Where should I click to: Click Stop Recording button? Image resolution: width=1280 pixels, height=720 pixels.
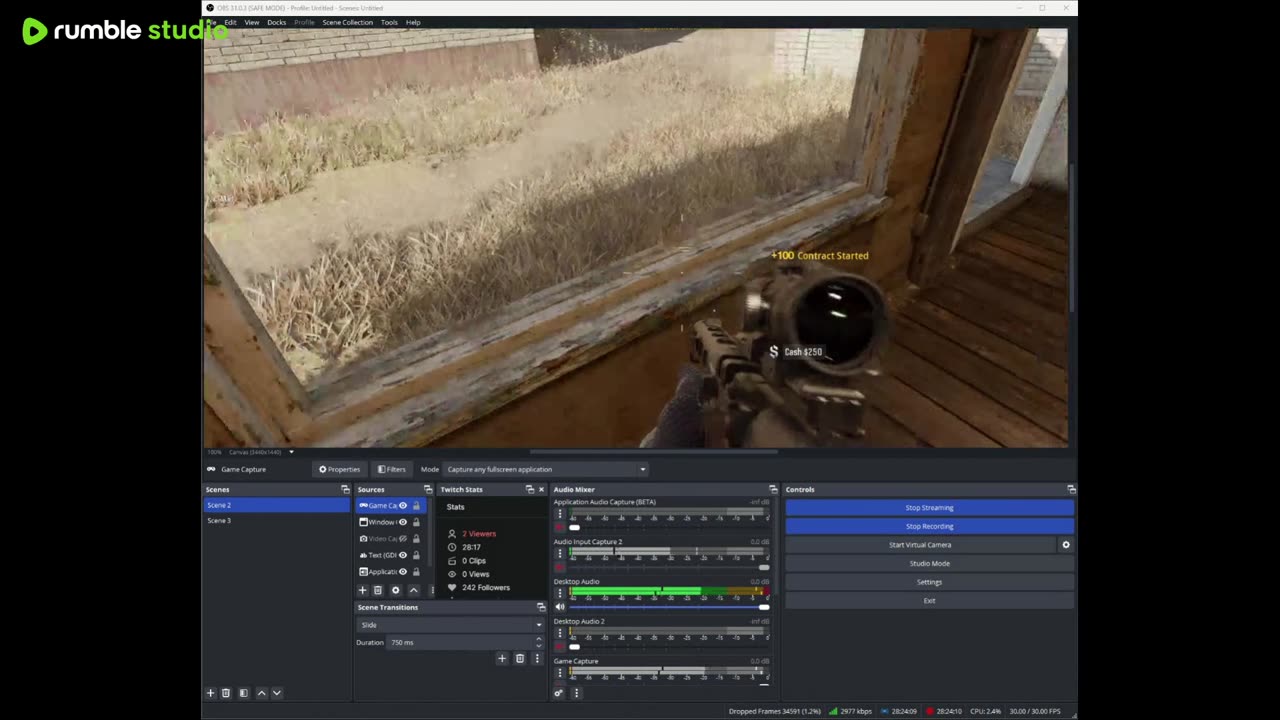pyautogui.click(x=929, y=526)
